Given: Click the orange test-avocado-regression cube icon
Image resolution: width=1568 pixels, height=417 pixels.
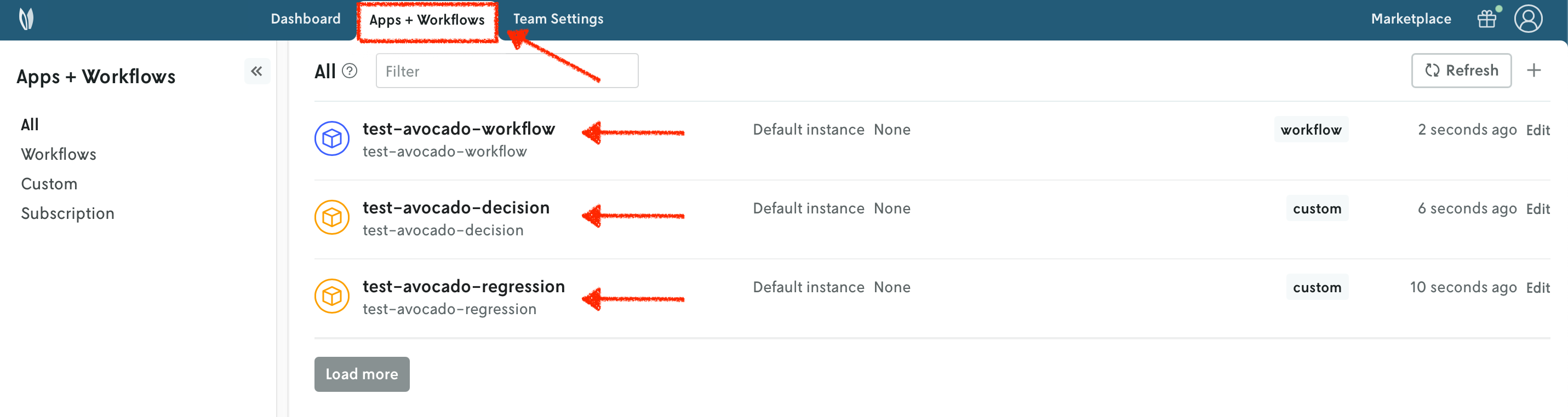Looking at the screenshot, I should click(332, 296).
